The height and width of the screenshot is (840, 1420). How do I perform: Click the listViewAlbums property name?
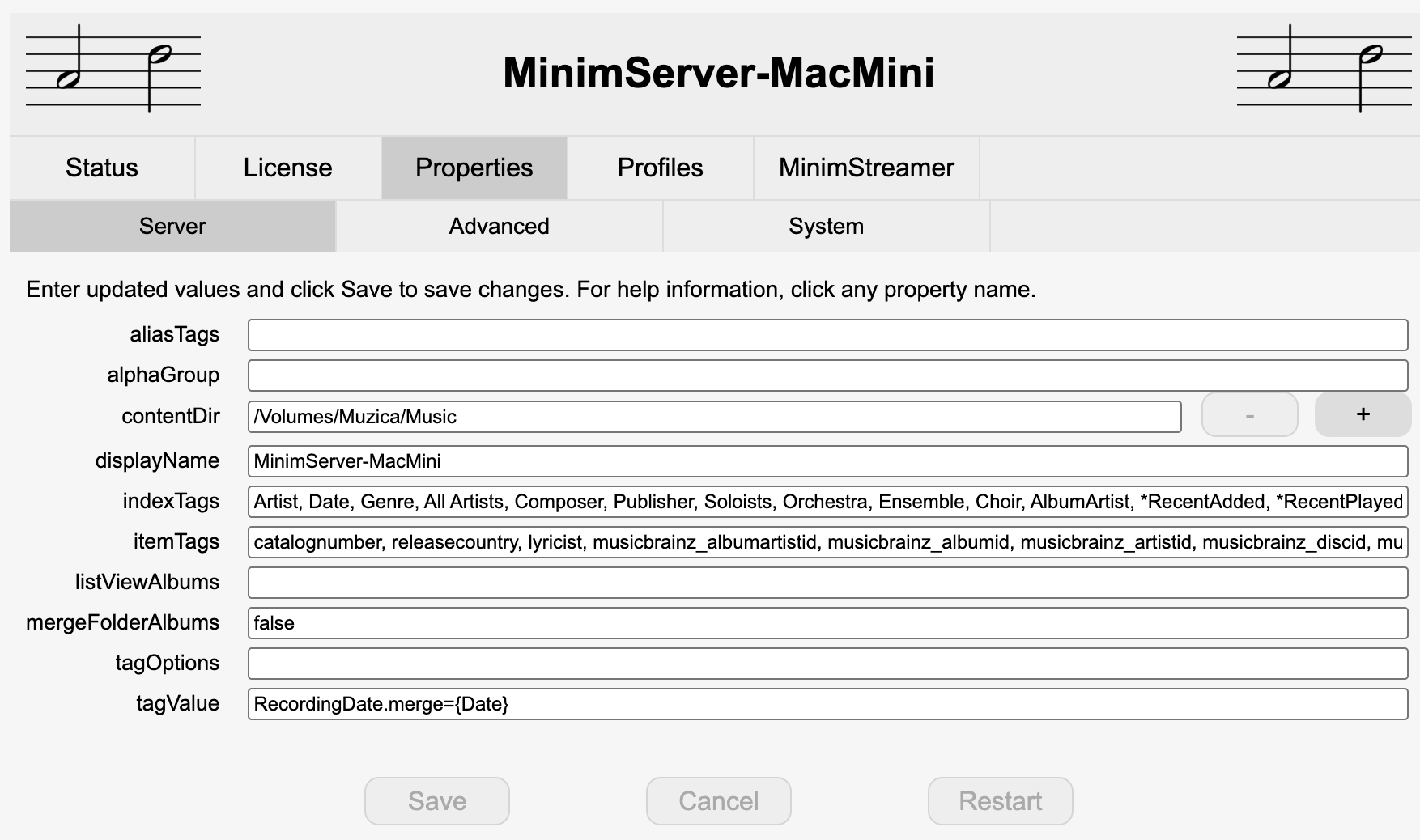pos(147,582)
